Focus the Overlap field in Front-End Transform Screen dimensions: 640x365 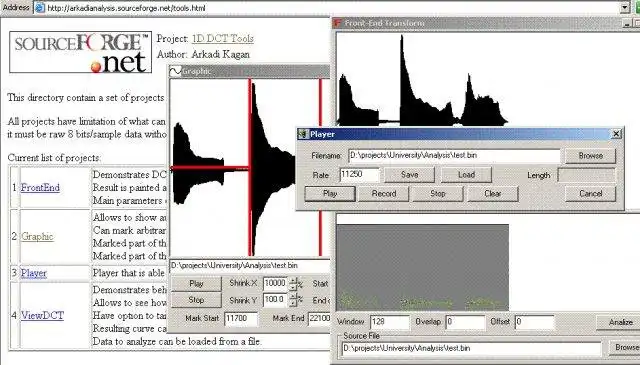point(465,322)
